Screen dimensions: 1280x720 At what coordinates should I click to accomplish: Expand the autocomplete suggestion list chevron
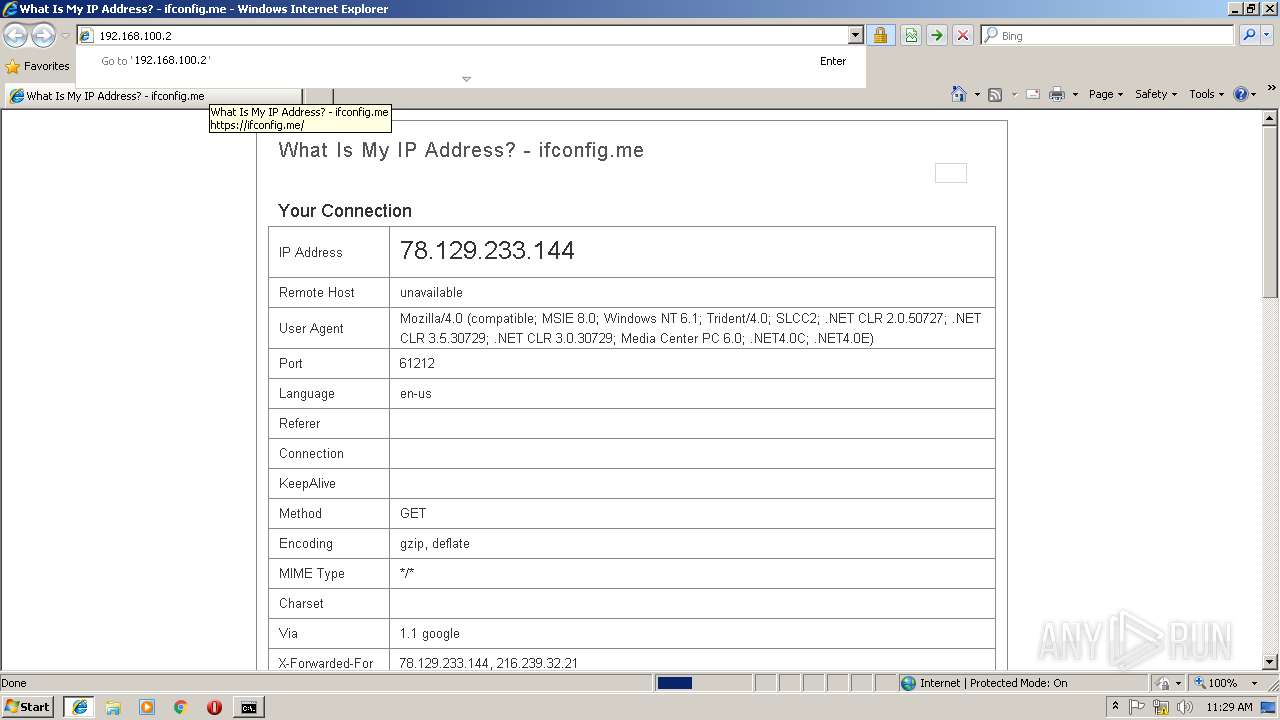(x=466, y=79)
